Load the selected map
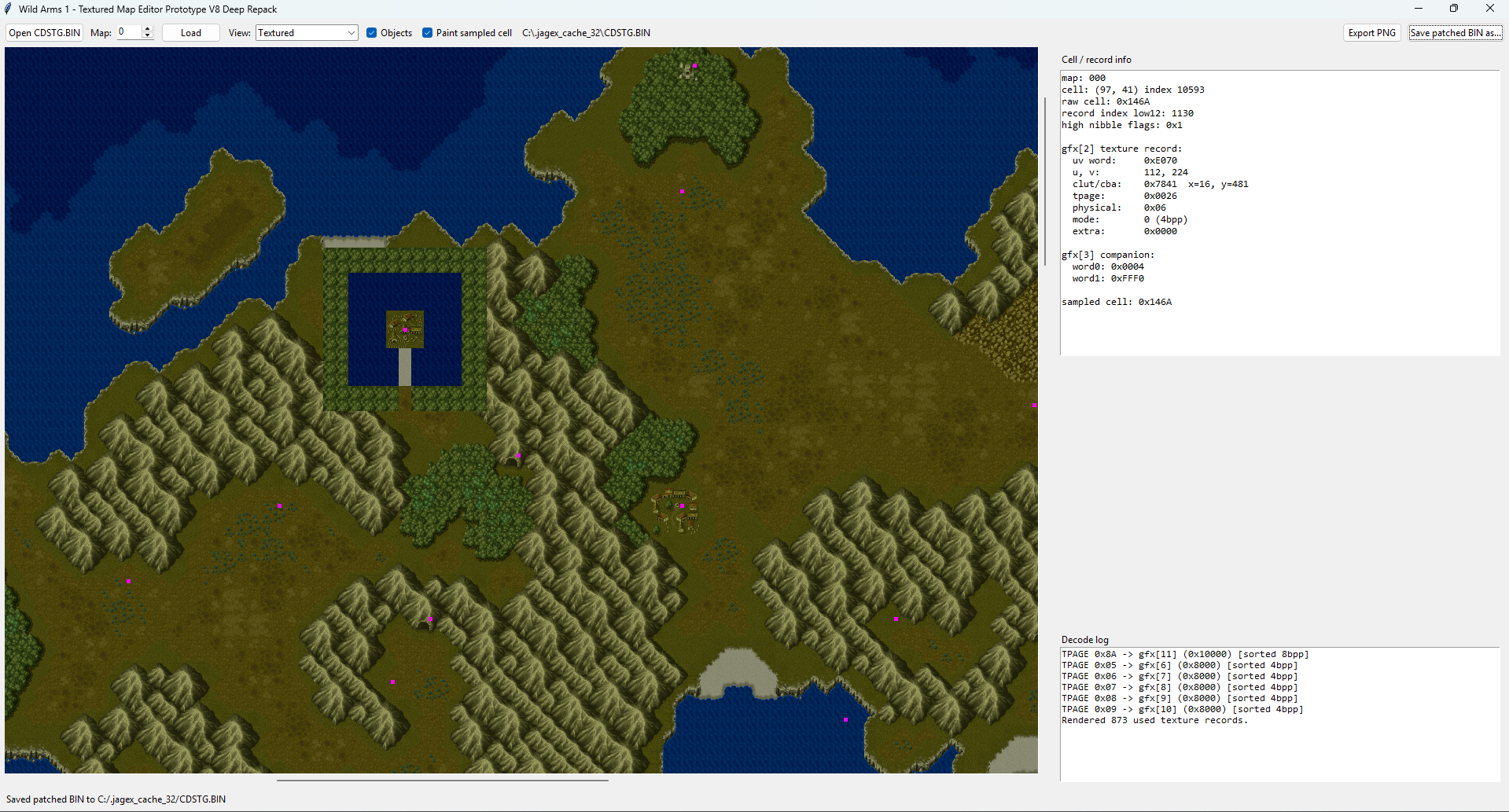 click(x=191, y=33)
